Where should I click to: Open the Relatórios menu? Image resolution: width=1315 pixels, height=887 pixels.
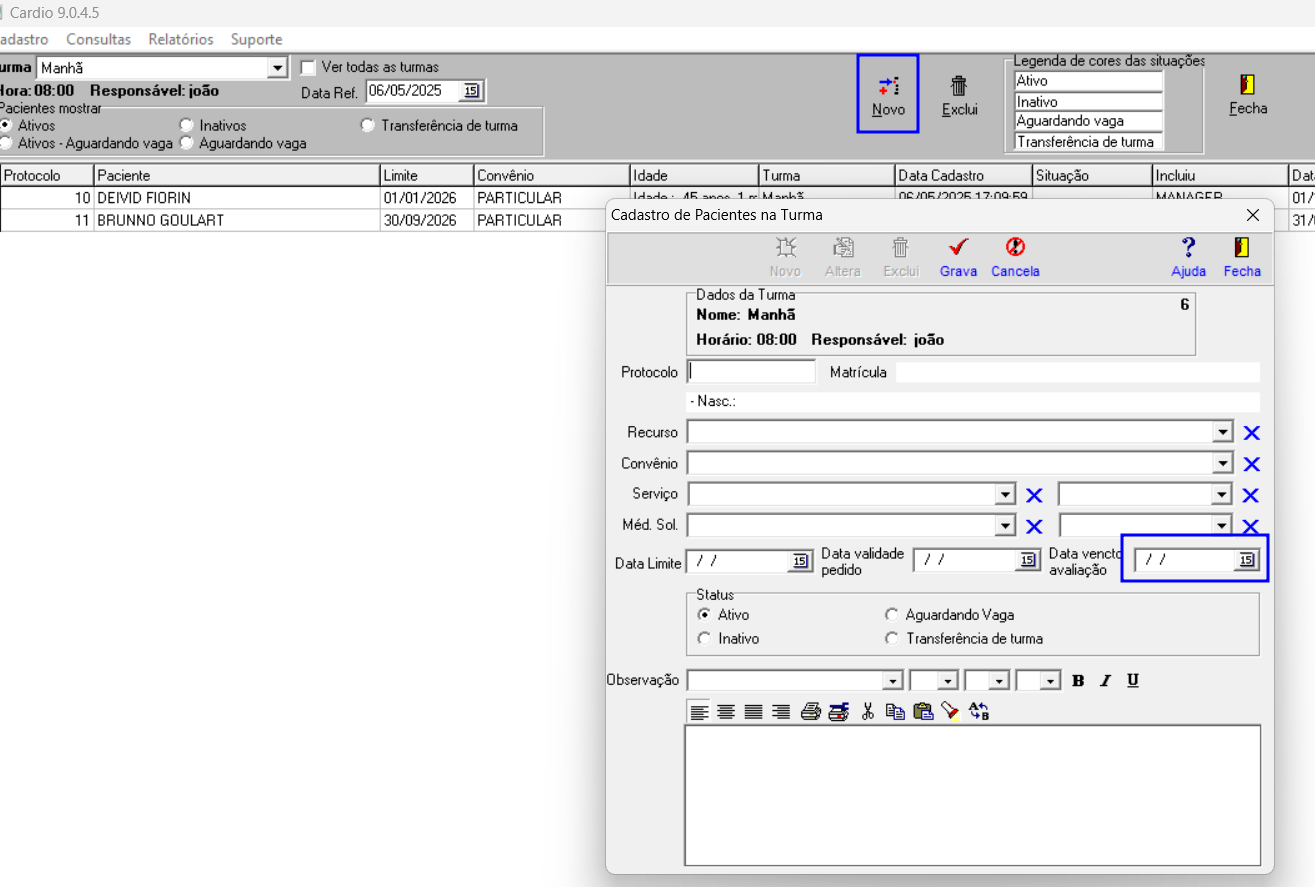click(x=181, y=39)
